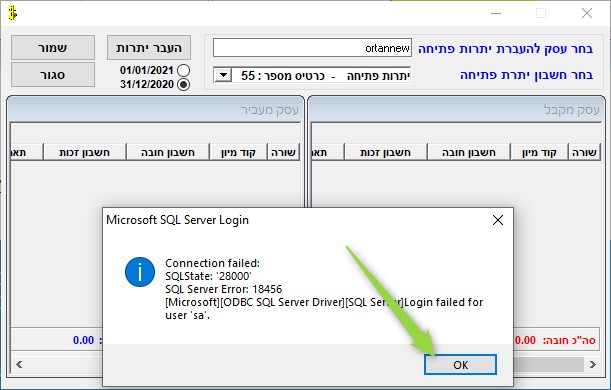The height and width of the screenshot is (390, 611).
Task: Click the שמור (save) button
Action: 53,48
